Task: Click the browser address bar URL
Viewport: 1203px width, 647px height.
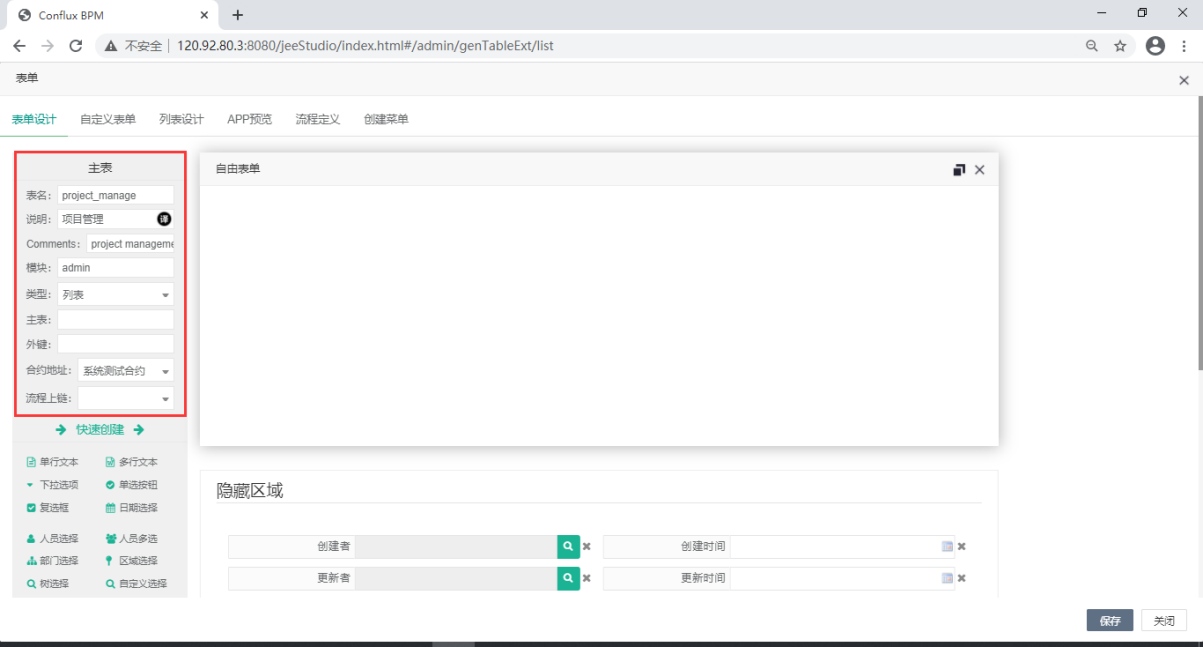Action: tap(365, 46)
